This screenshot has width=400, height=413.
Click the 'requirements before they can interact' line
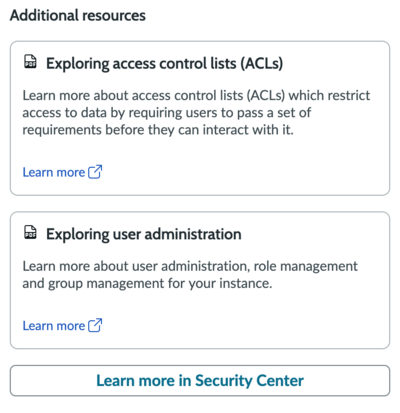click(x=158, y=130)
